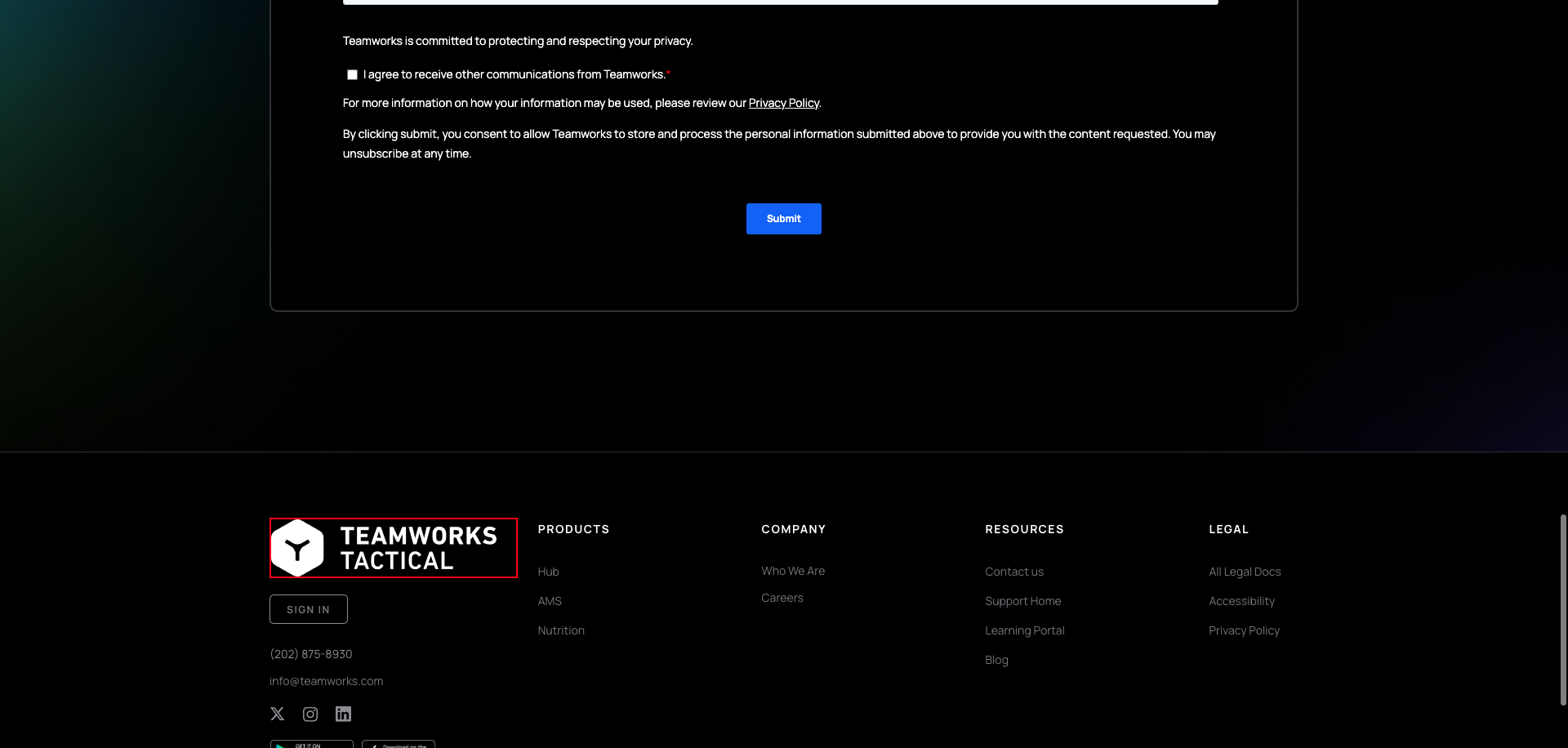Email info@teamworks.com via footer link
Image resolution: width=1568 pixels, height=748 pixels.
tap(326, 680)
